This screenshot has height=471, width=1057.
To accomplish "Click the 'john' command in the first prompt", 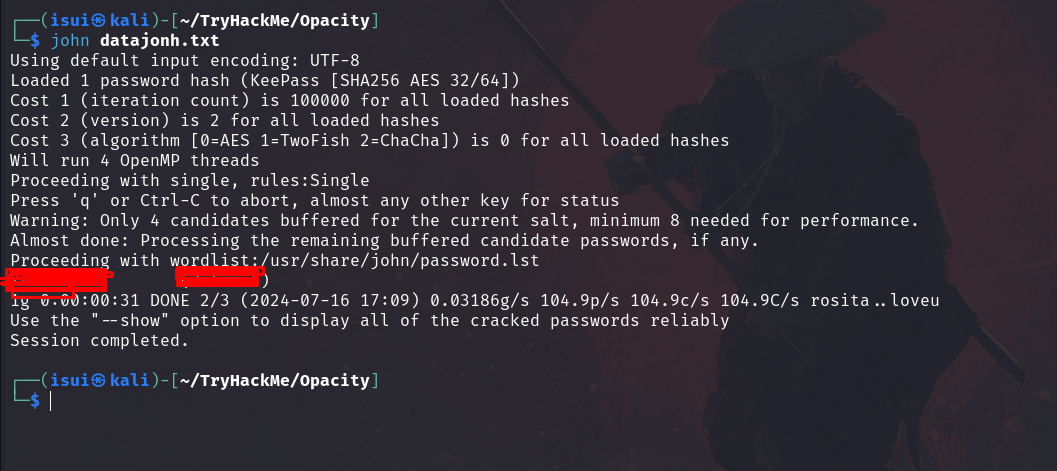I will (x=70, y=40).
